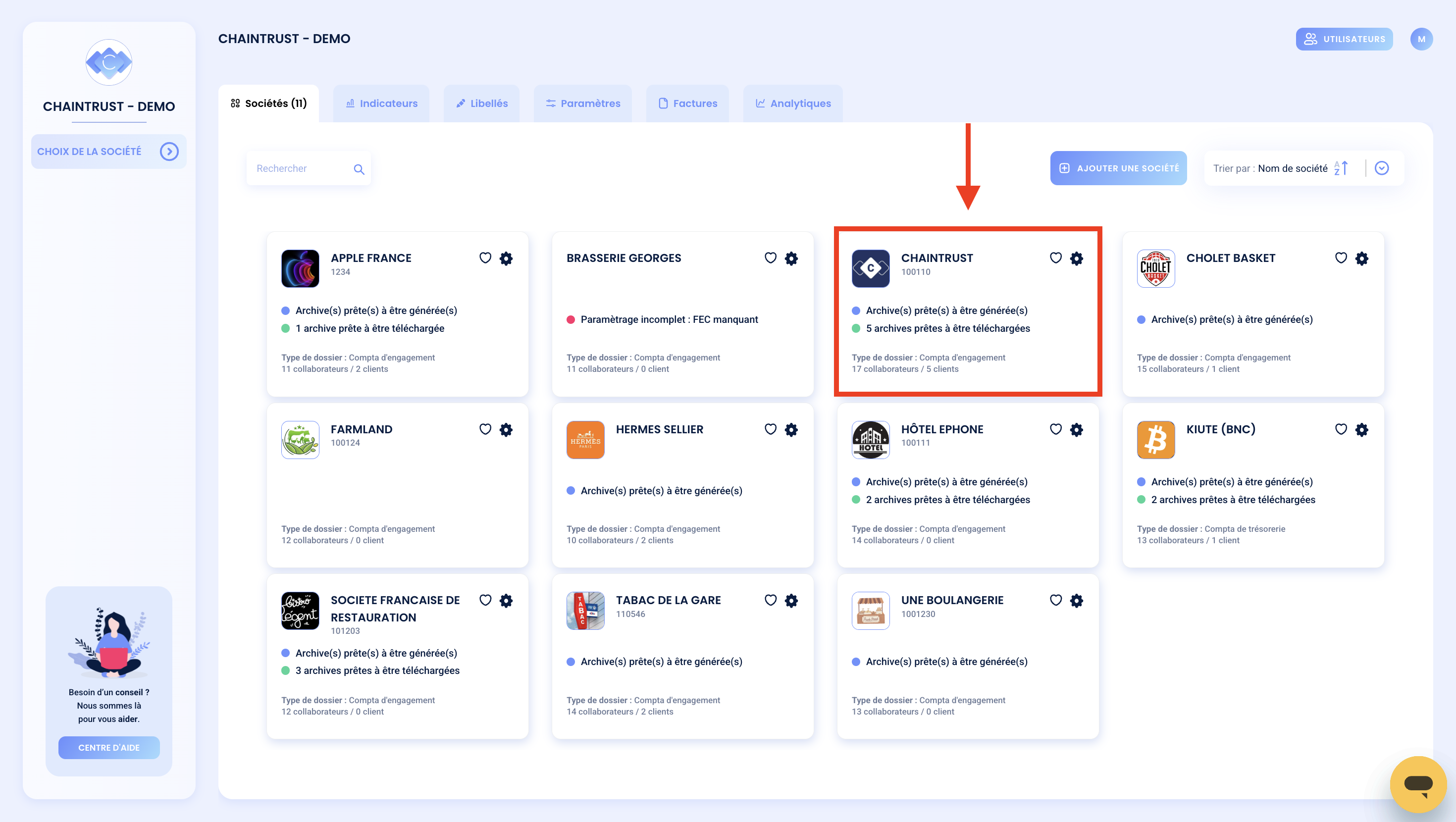Screen dimensions: 1456x822
Task: Open UNE BOULANGERIE settings gear
Action: pyautogui.click(x=1076, y=600)
